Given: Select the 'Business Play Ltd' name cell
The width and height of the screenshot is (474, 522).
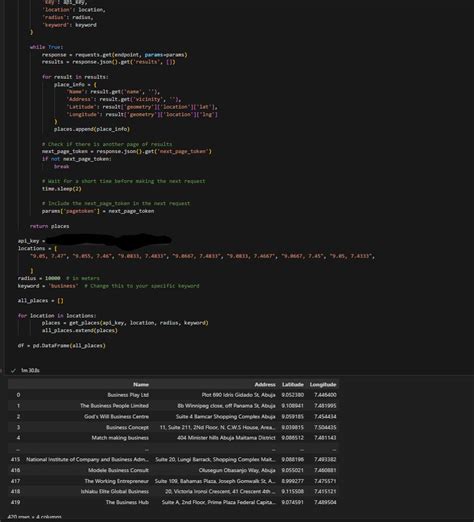Looking at the screenshot, I should tap(128, 395).
